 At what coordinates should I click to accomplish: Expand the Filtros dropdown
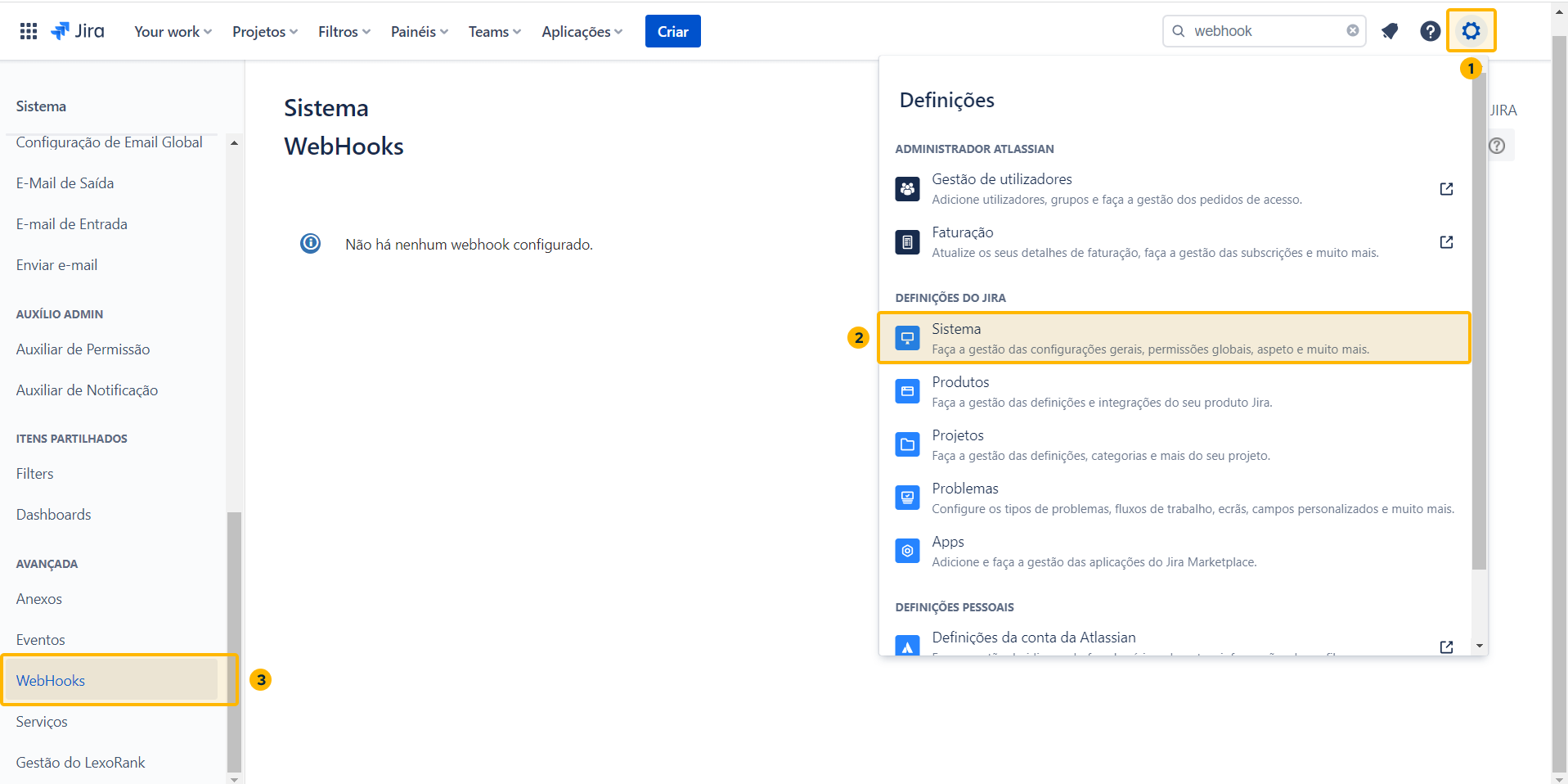pos(344,31)
